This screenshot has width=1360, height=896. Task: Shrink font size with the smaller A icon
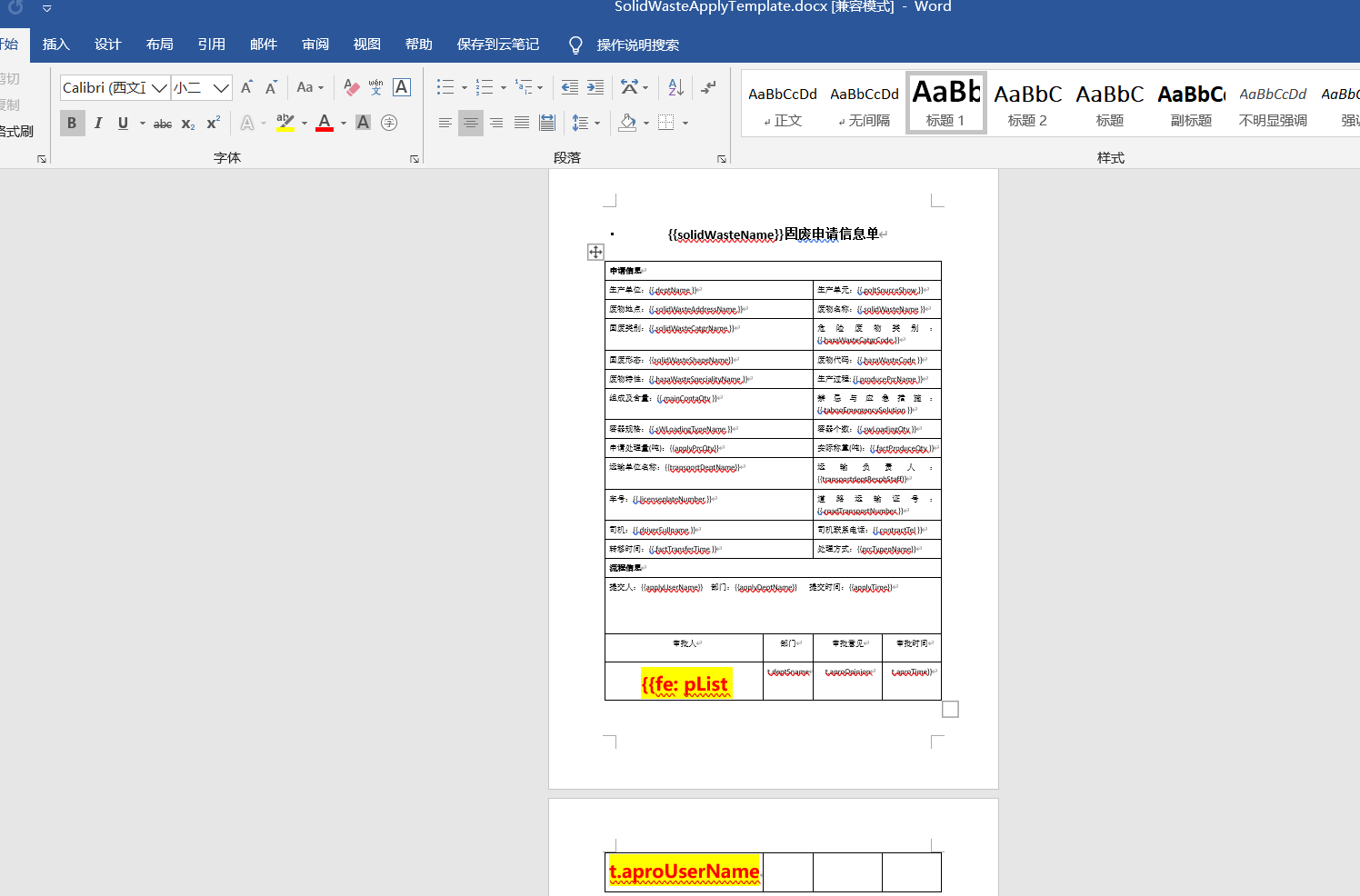(271, 87)
